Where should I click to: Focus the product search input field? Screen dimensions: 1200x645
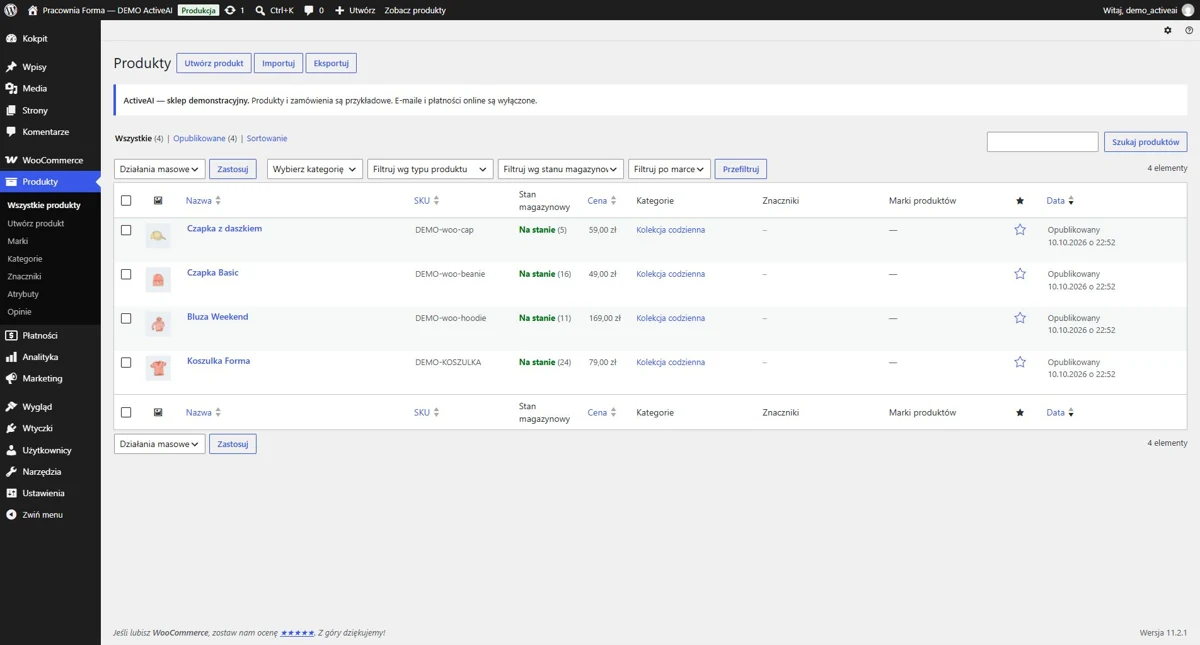click(1042, 142)
